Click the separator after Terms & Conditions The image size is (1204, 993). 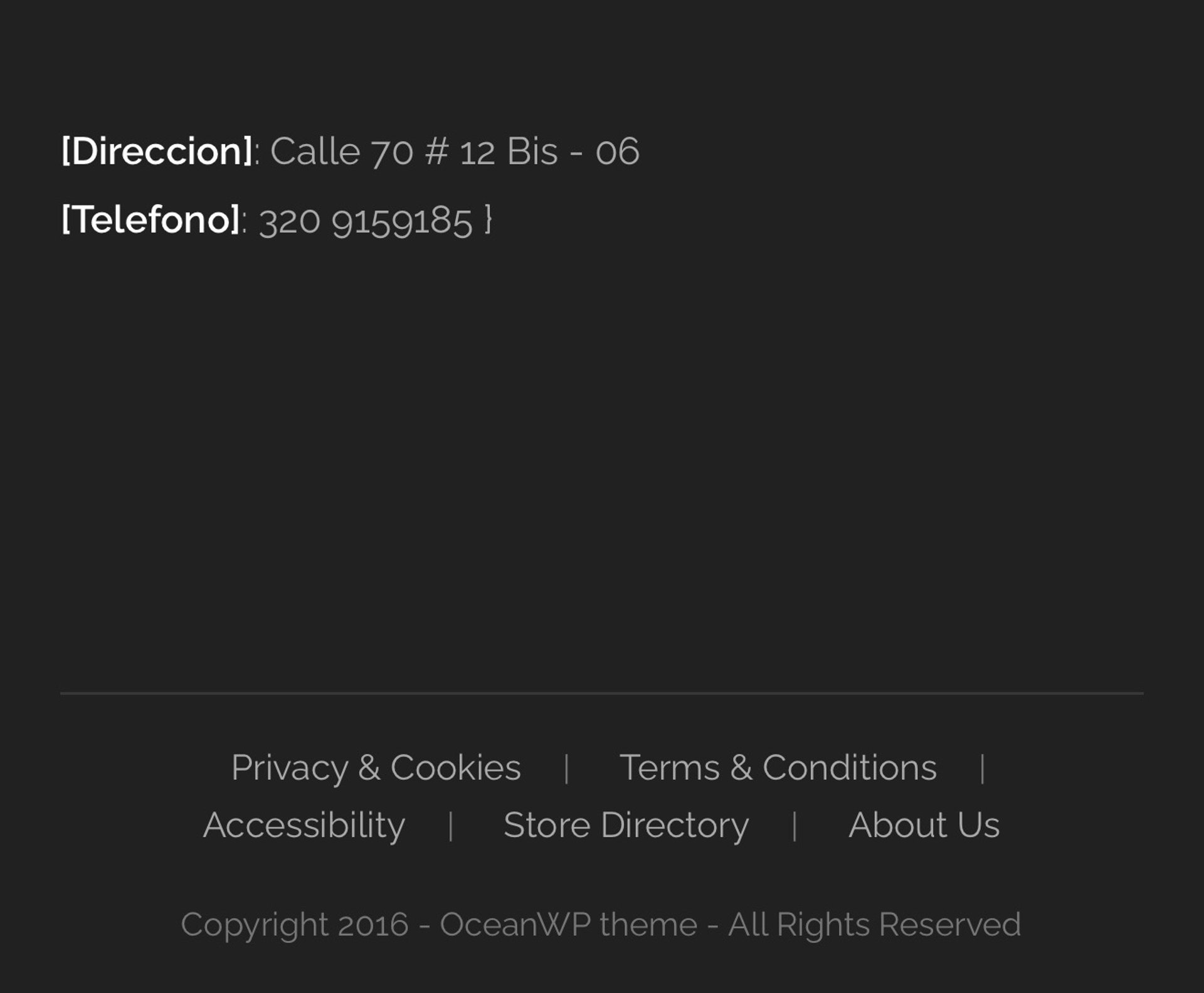tap(983, 769)
